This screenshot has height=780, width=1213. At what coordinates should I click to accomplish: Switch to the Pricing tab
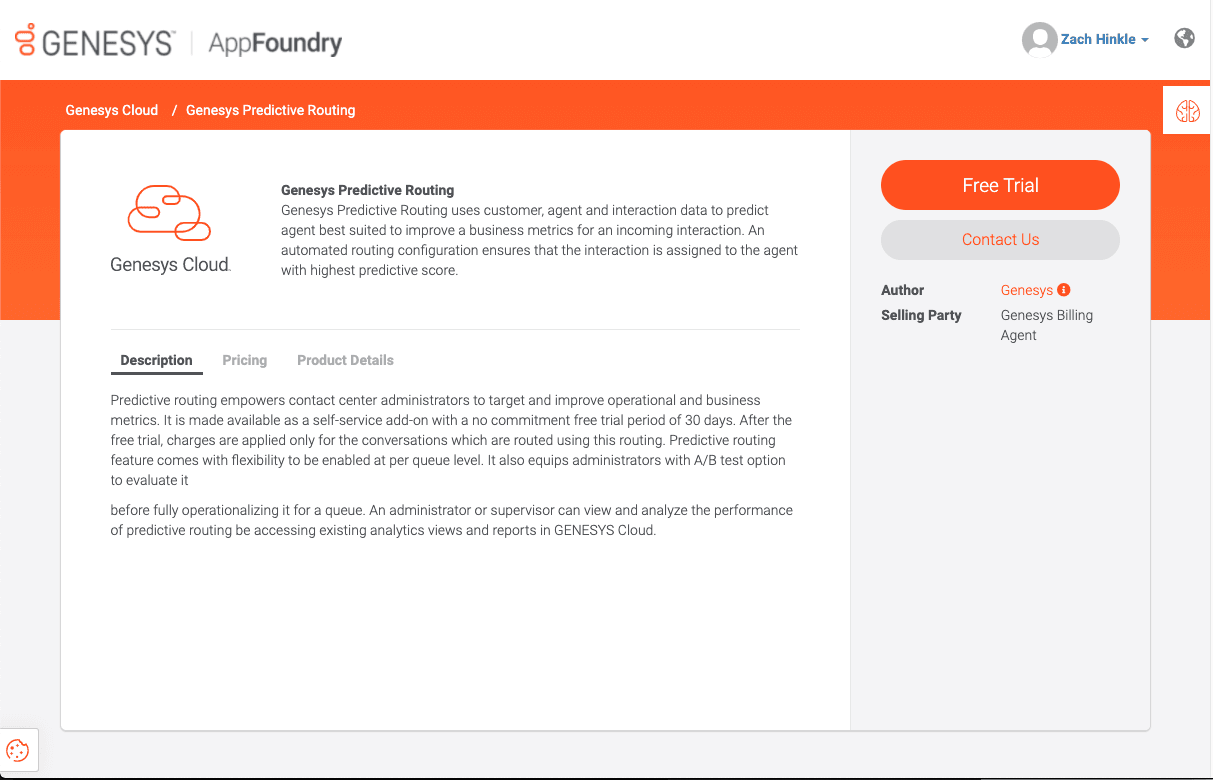click(244, 360)
